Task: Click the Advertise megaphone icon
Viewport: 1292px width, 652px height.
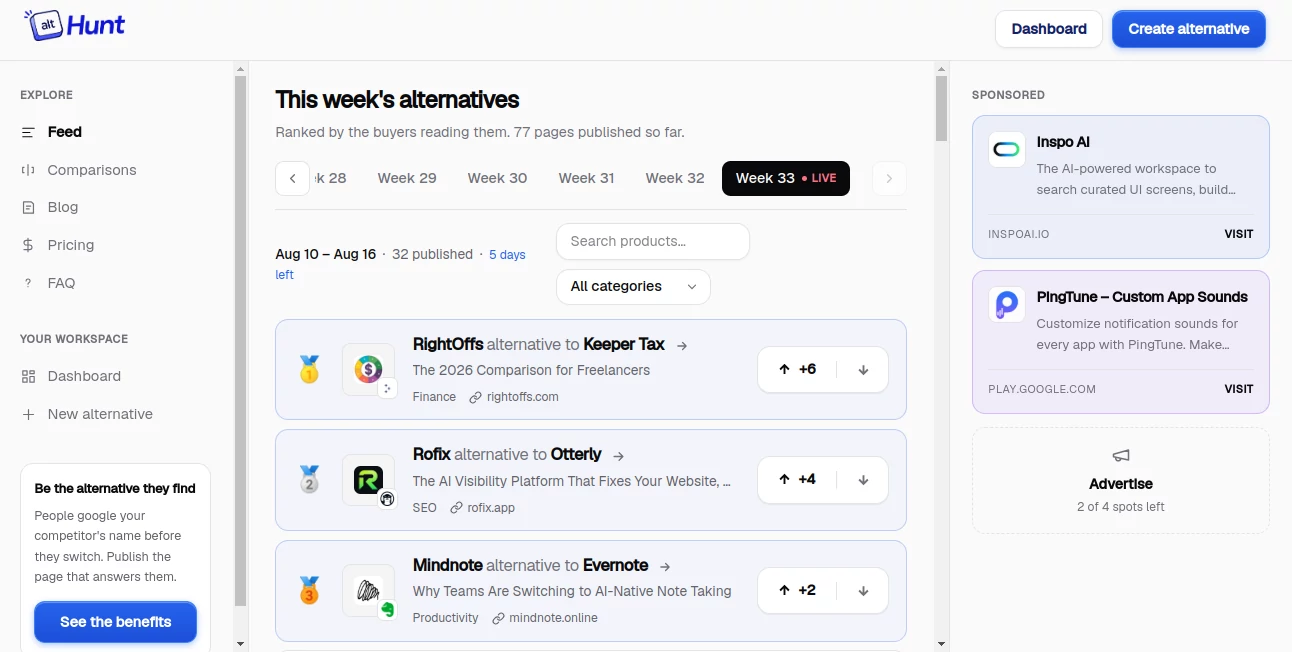Action: (1121, 456)
